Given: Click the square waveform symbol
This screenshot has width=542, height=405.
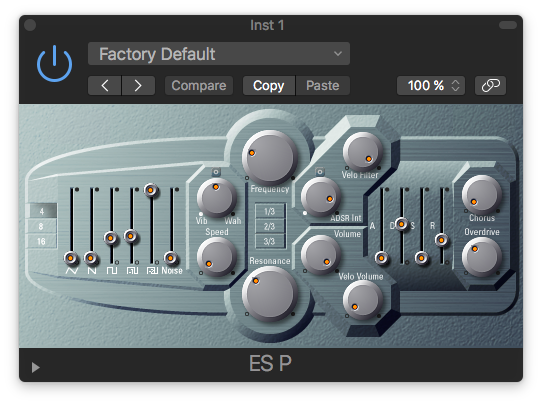Looking at the screenshot, I should 112,271.
